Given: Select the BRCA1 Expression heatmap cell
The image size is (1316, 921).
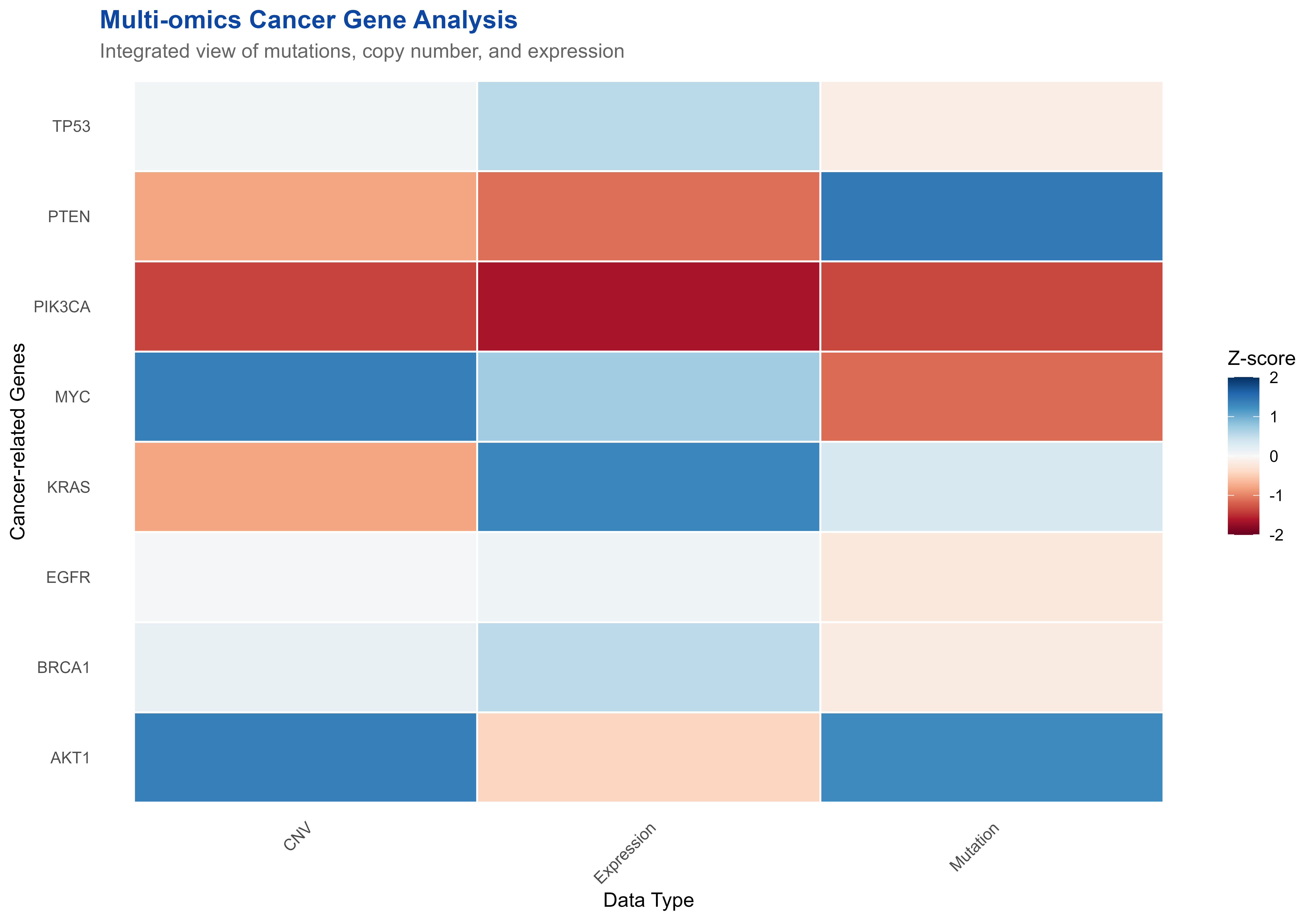Looking at the screenshot, I should tap(648, 667).
